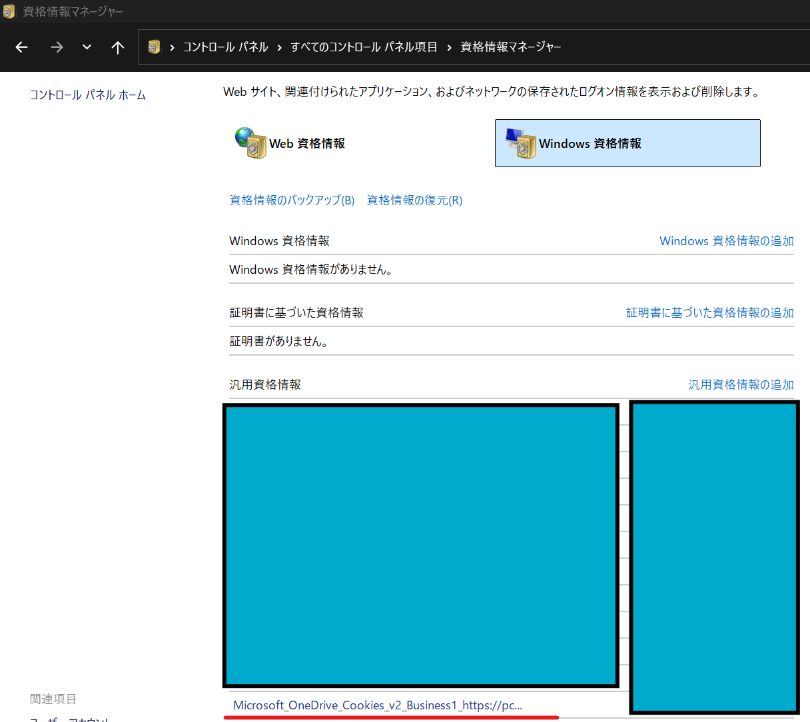Click the Web 資格情報 globe safe icon
The height and width of the screenshot is (722, 810).
pos(251,143)
